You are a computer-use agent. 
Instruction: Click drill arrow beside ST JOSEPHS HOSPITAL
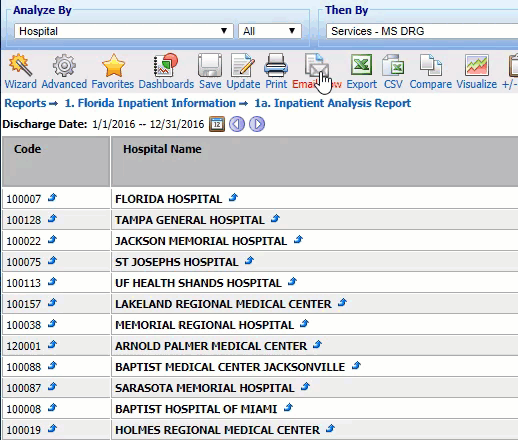pyautogui.click(x=249, y=261)
